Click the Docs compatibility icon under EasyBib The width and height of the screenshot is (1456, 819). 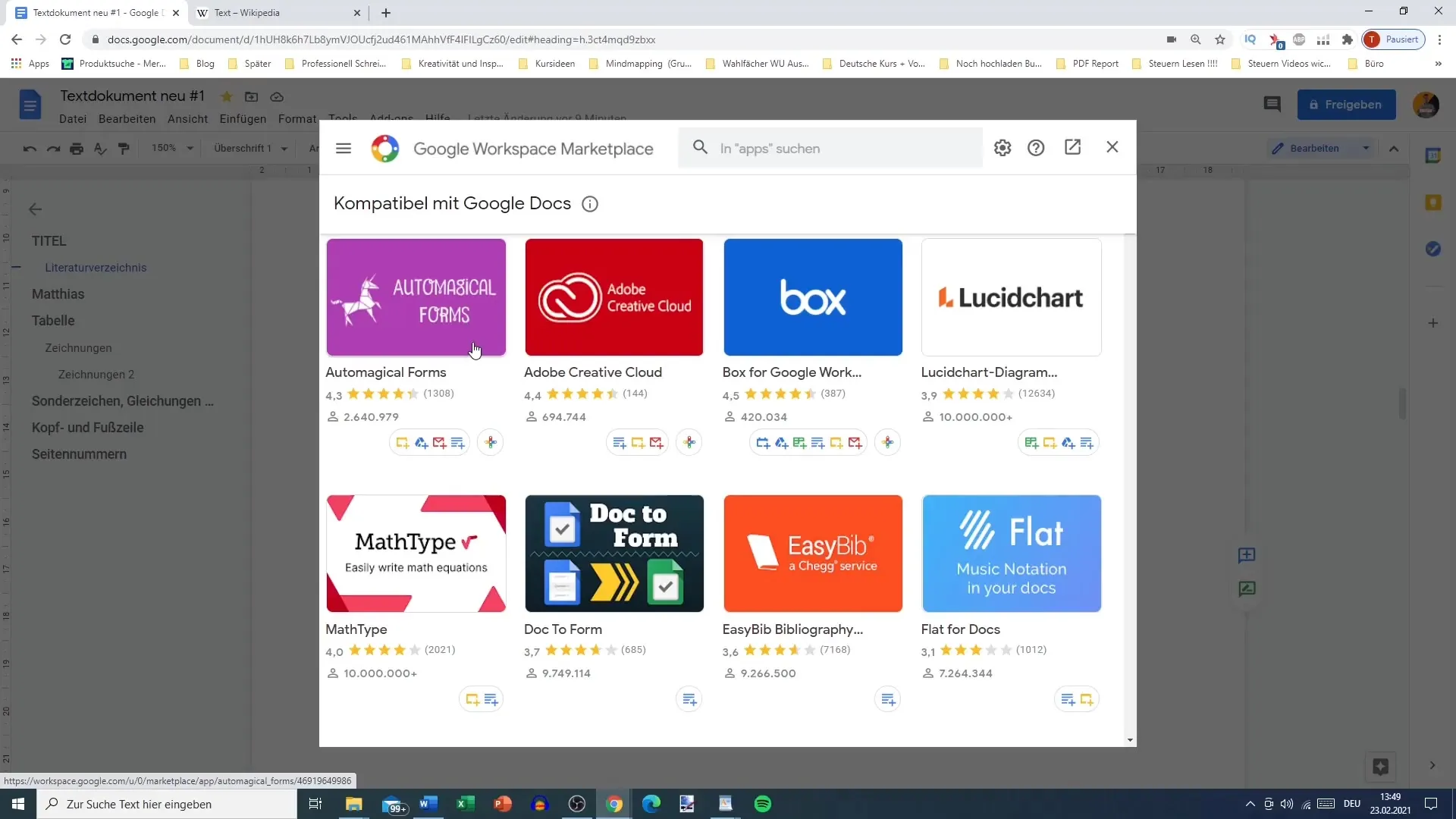pos(888,699)
